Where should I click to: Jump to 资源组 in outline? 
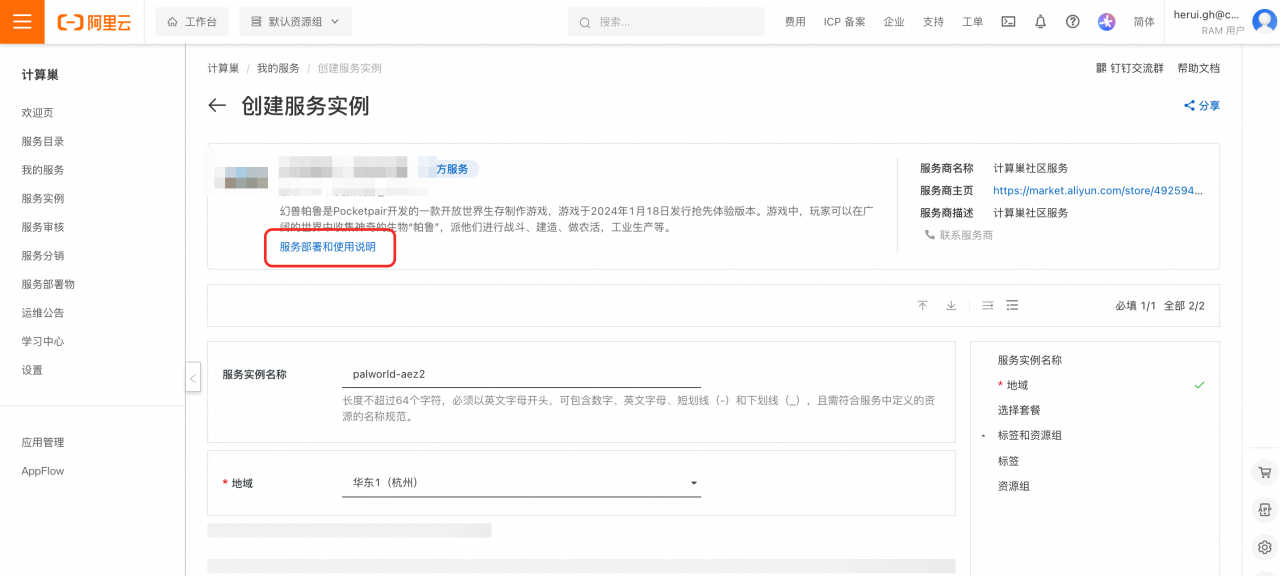[x=1013, y=486]
